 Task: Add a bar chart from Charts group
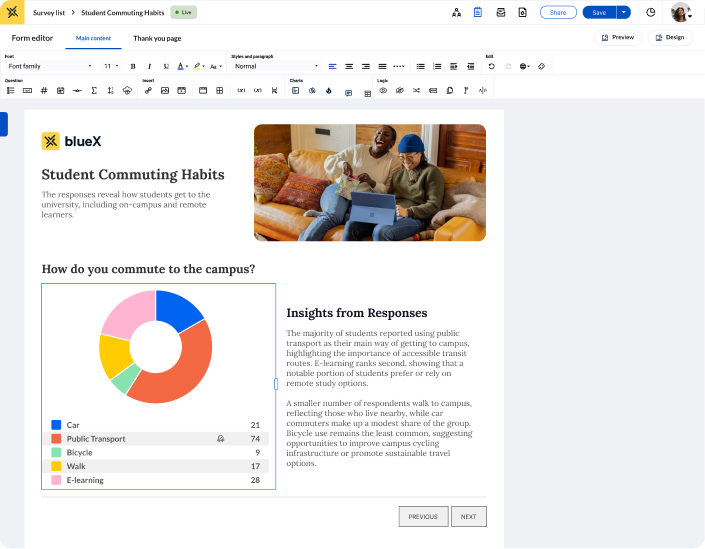(x=295, y=90)
